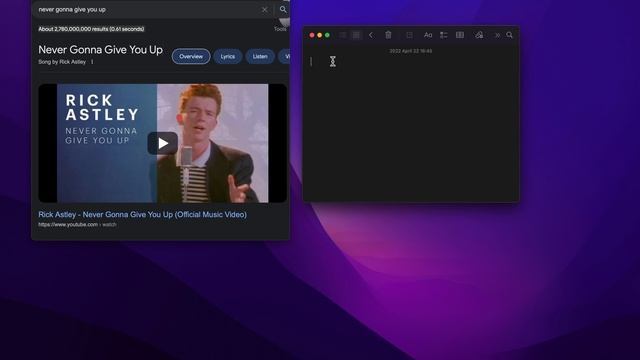Delete the note with the trash icon
The width and height of the screenshot is (640, 360).
point(389,35)
